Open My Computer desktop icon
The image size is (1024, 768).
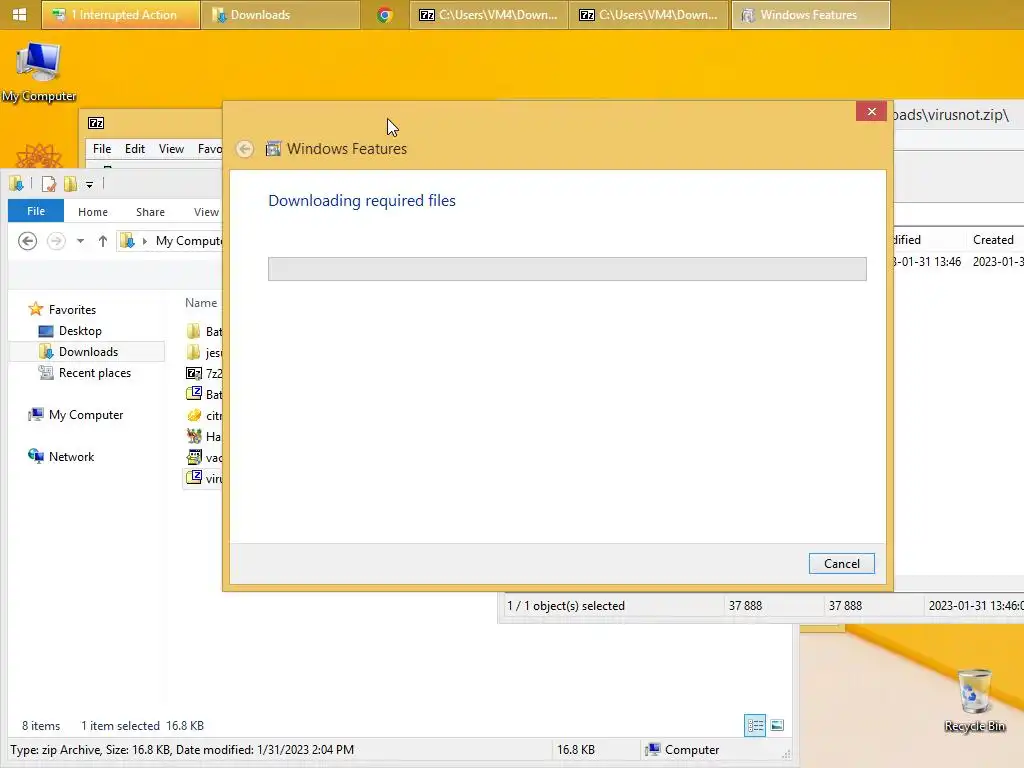click(x=39, y=72)
